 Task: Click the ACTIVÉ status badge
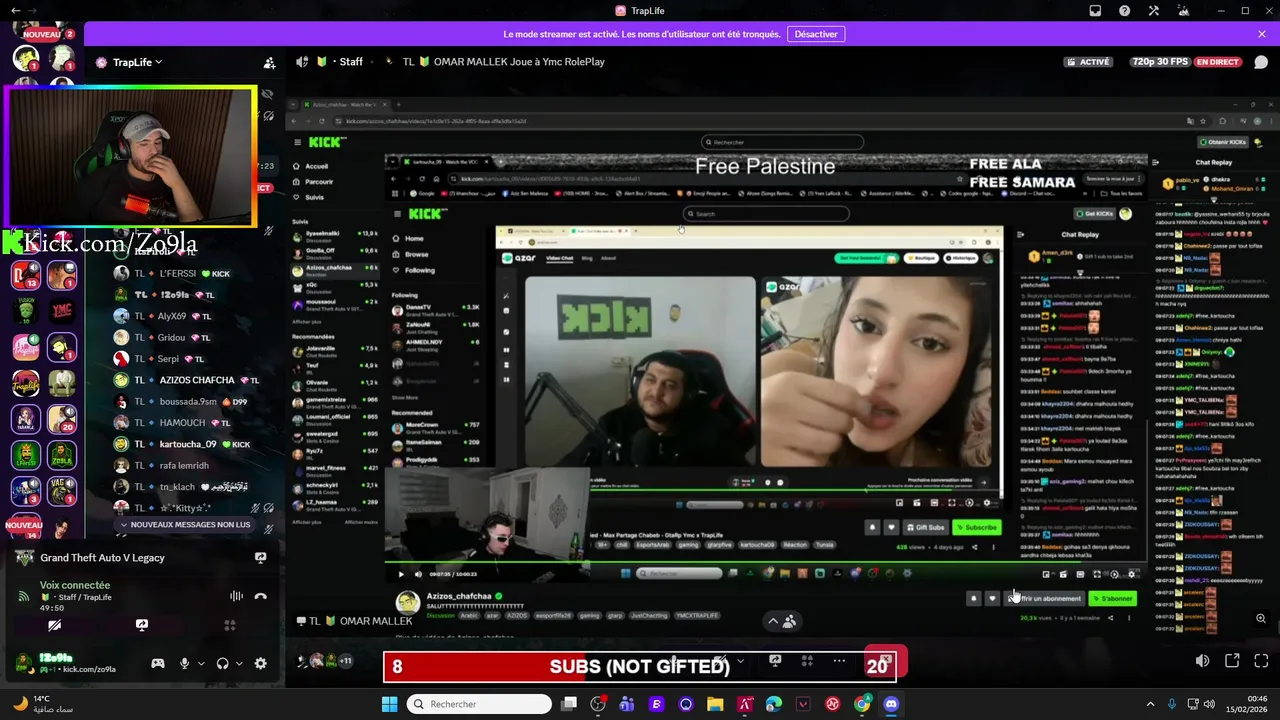coord(1088,62)
